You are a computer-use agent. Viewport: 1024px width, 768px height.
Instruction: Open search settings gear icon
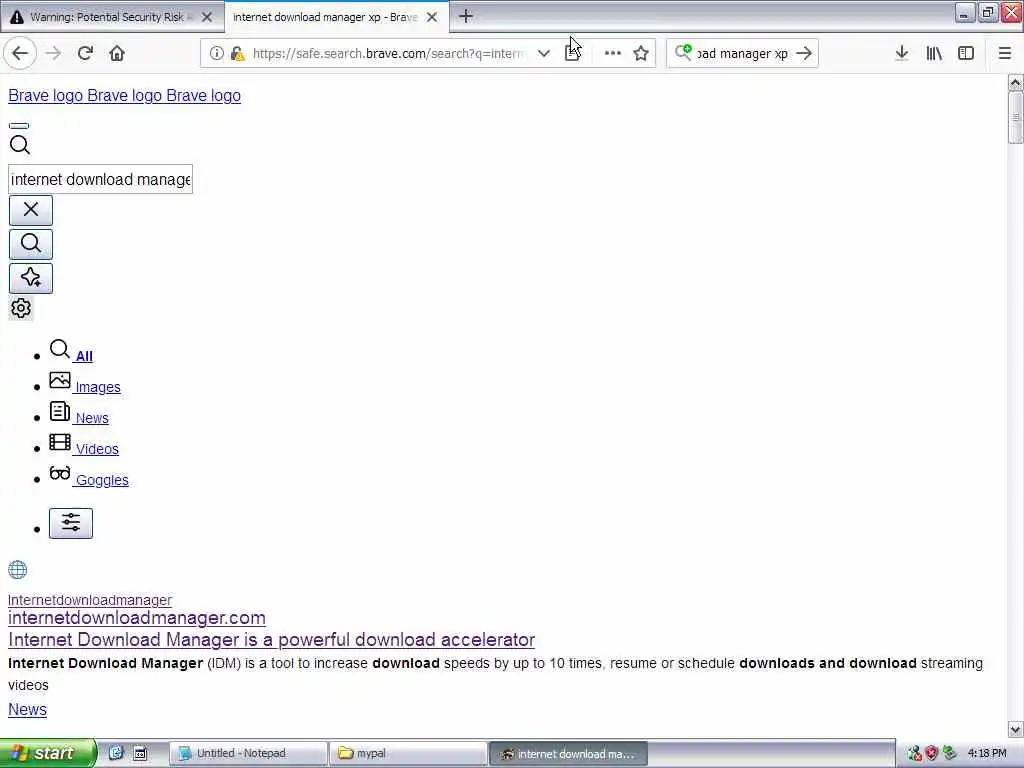(21, 308)
